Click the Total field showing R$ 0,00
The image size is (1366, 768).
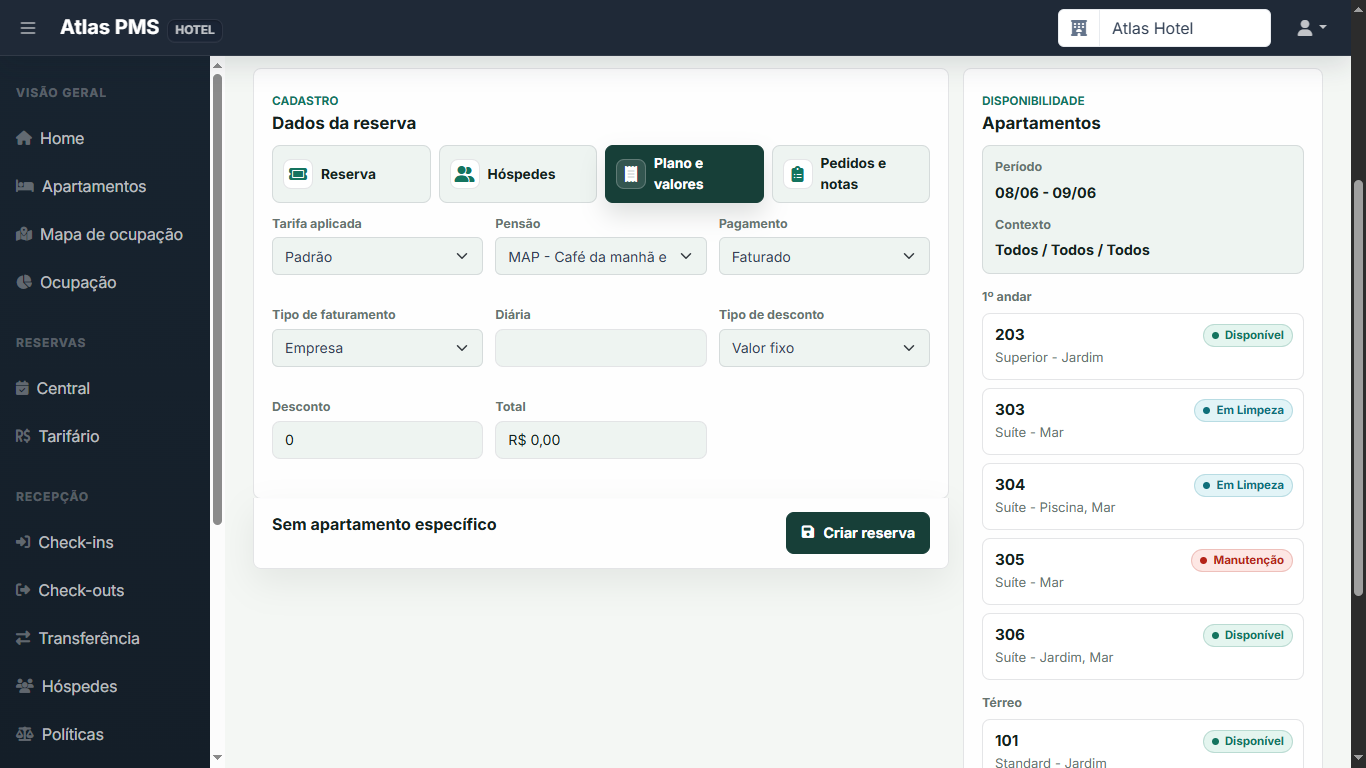(601, 440)
